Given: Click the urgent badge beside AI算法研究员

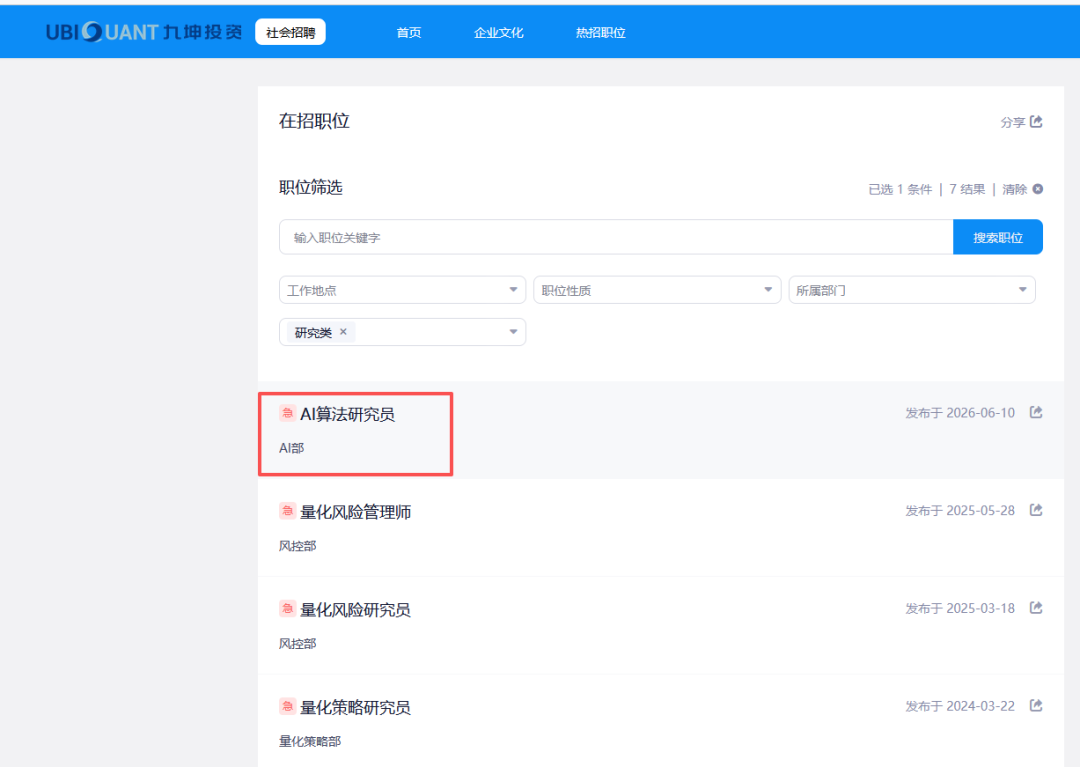Looking at the screenshot, I should 287,413.
